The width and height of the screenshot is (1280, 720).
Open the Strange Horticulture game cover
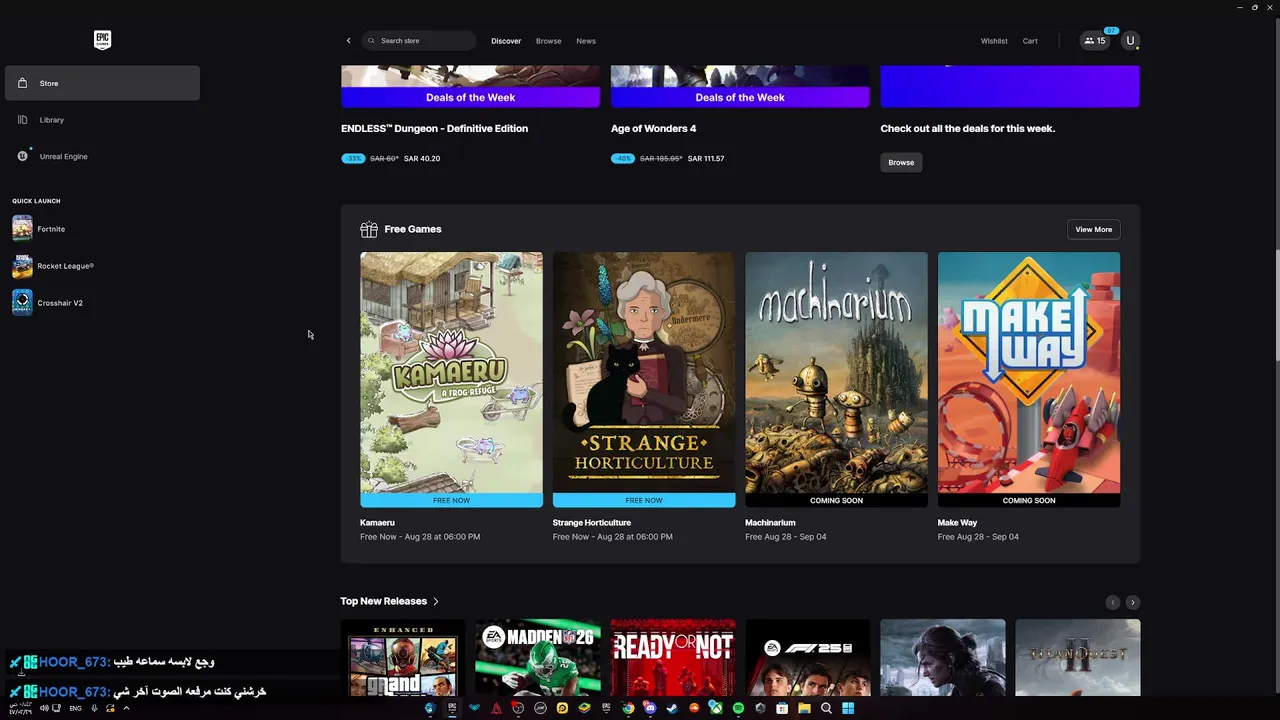pyautogui.click(x=644, y=380)
